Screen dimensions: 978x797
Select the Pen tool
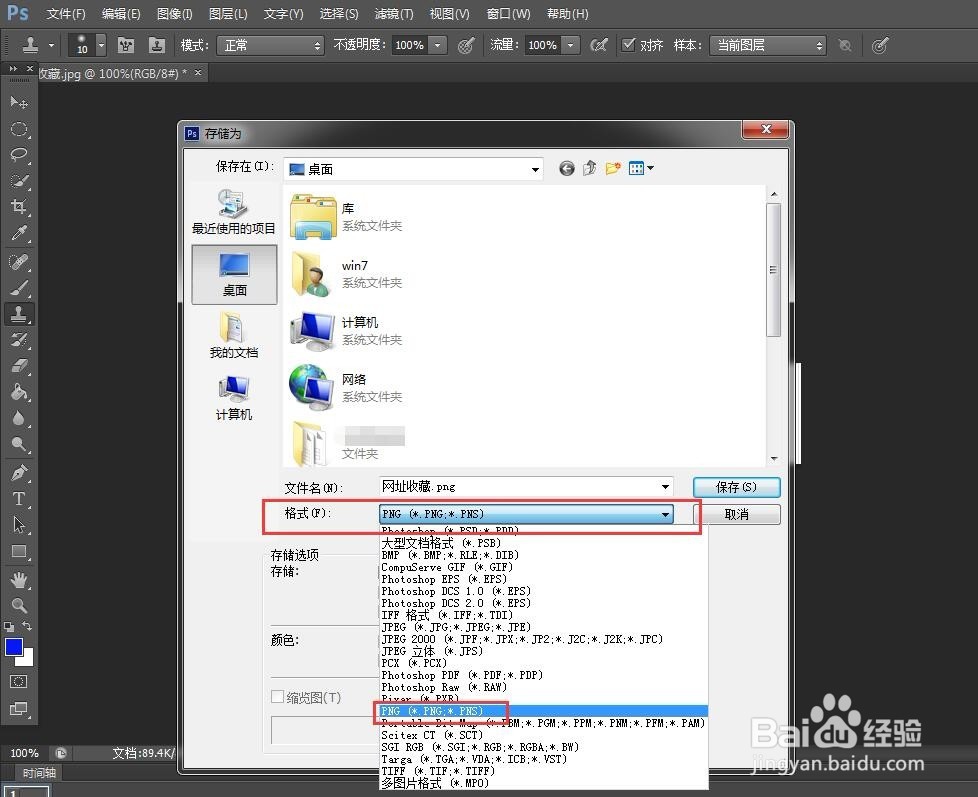(x=19, y=473)
